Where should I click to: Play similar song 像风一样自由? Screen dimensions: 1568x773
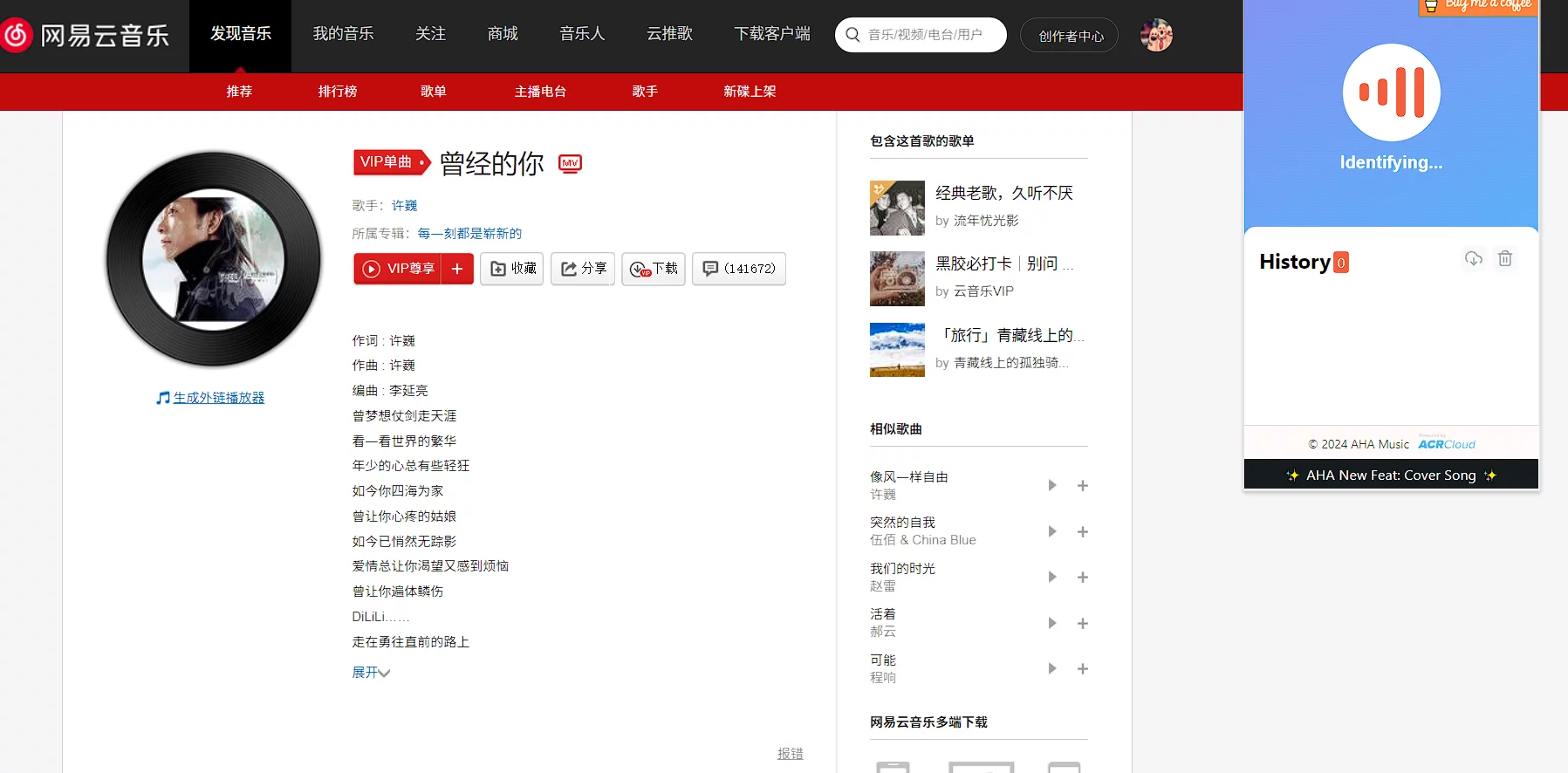point(1052,485)
